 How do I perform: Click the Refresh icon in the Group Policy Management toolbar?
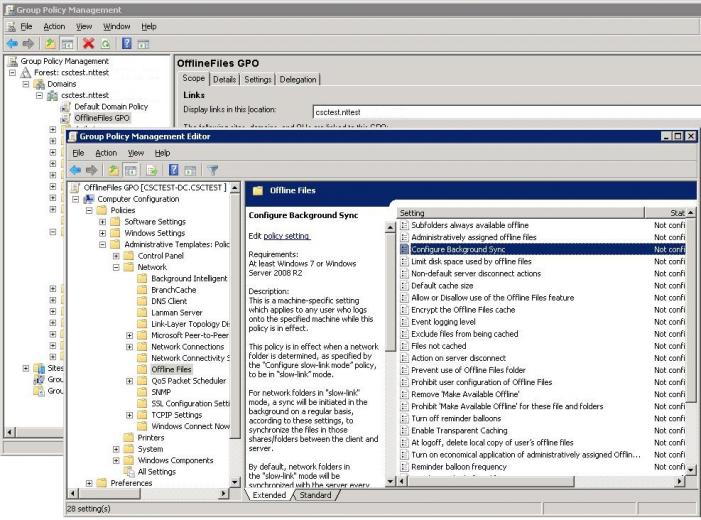click(106, 43)
